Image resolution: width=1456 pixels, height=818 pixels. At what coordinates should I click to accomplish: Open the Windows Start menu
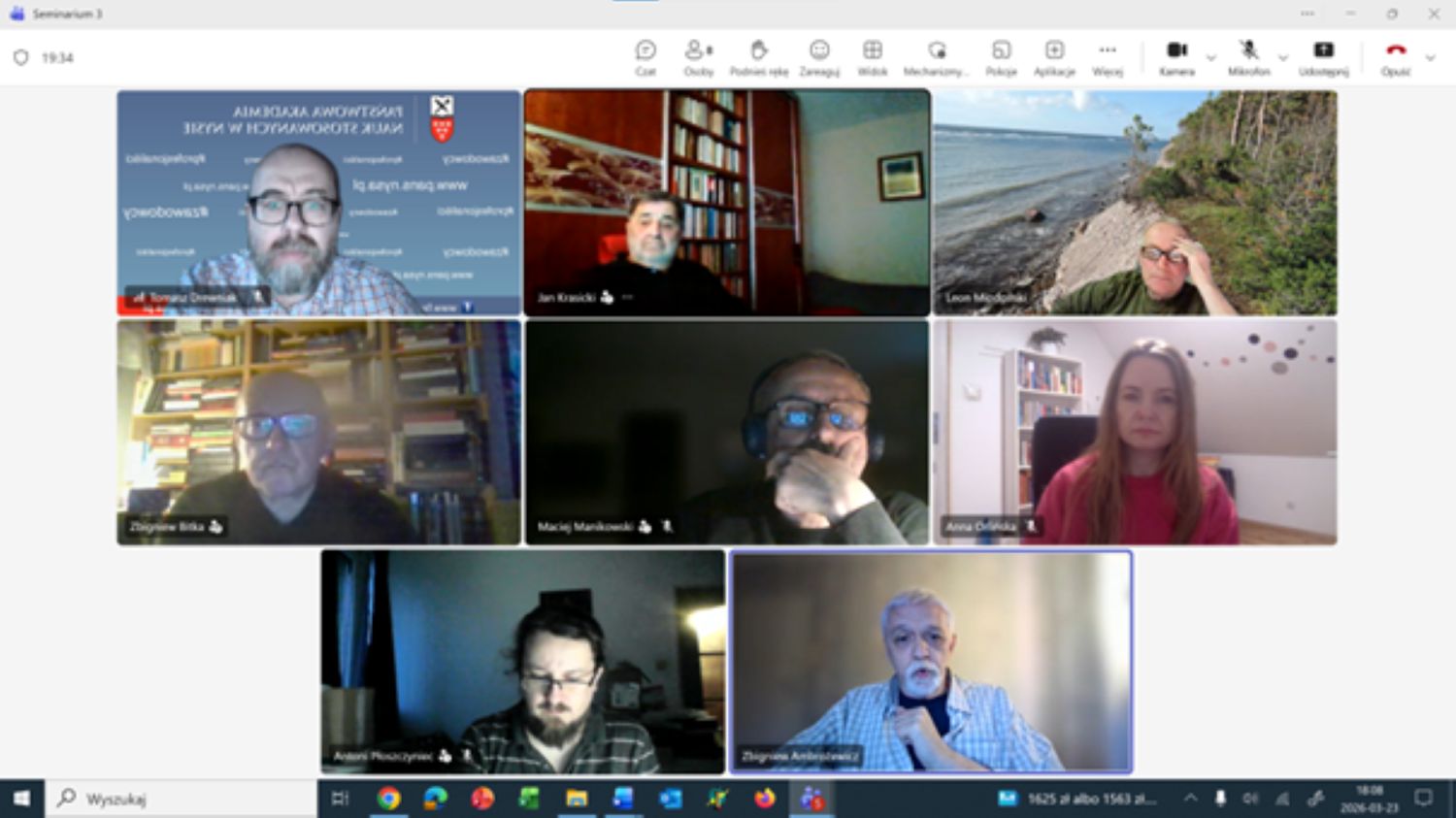point(21,799)
